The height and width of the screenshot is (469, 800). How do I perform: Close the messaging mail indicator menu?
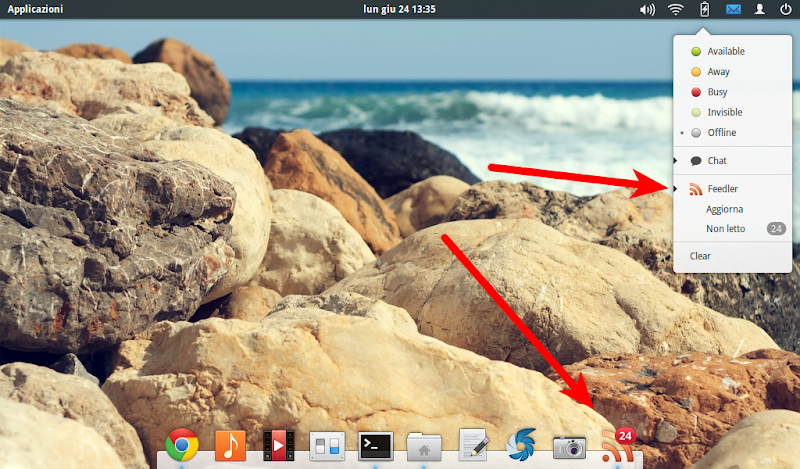tap(733, 9)
